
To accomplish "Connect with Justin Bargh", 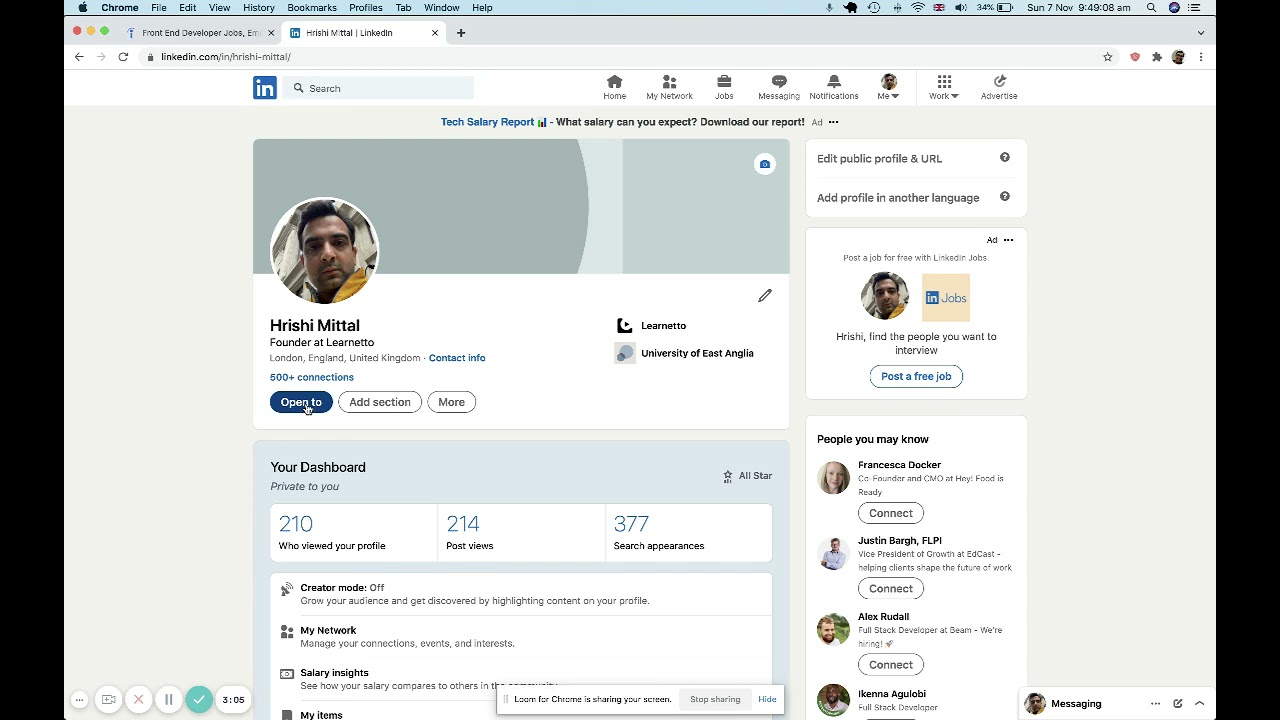I will [x=891, y=589].
